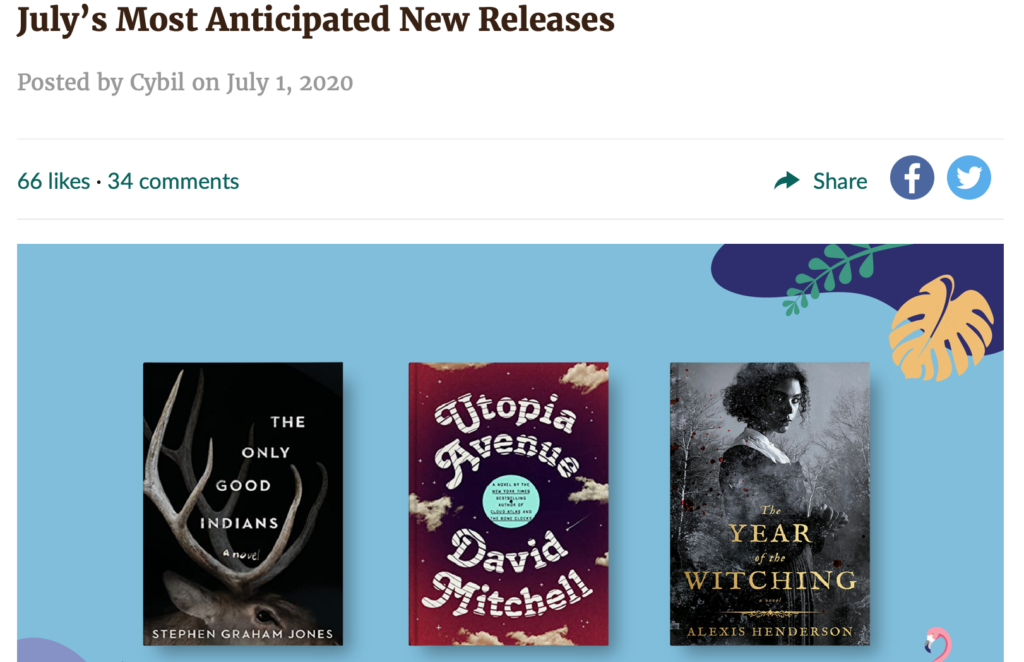Screen dimensions: 1024x662
Task: Click Alexis Henderson name on cover
Action: tap(770, 631)
